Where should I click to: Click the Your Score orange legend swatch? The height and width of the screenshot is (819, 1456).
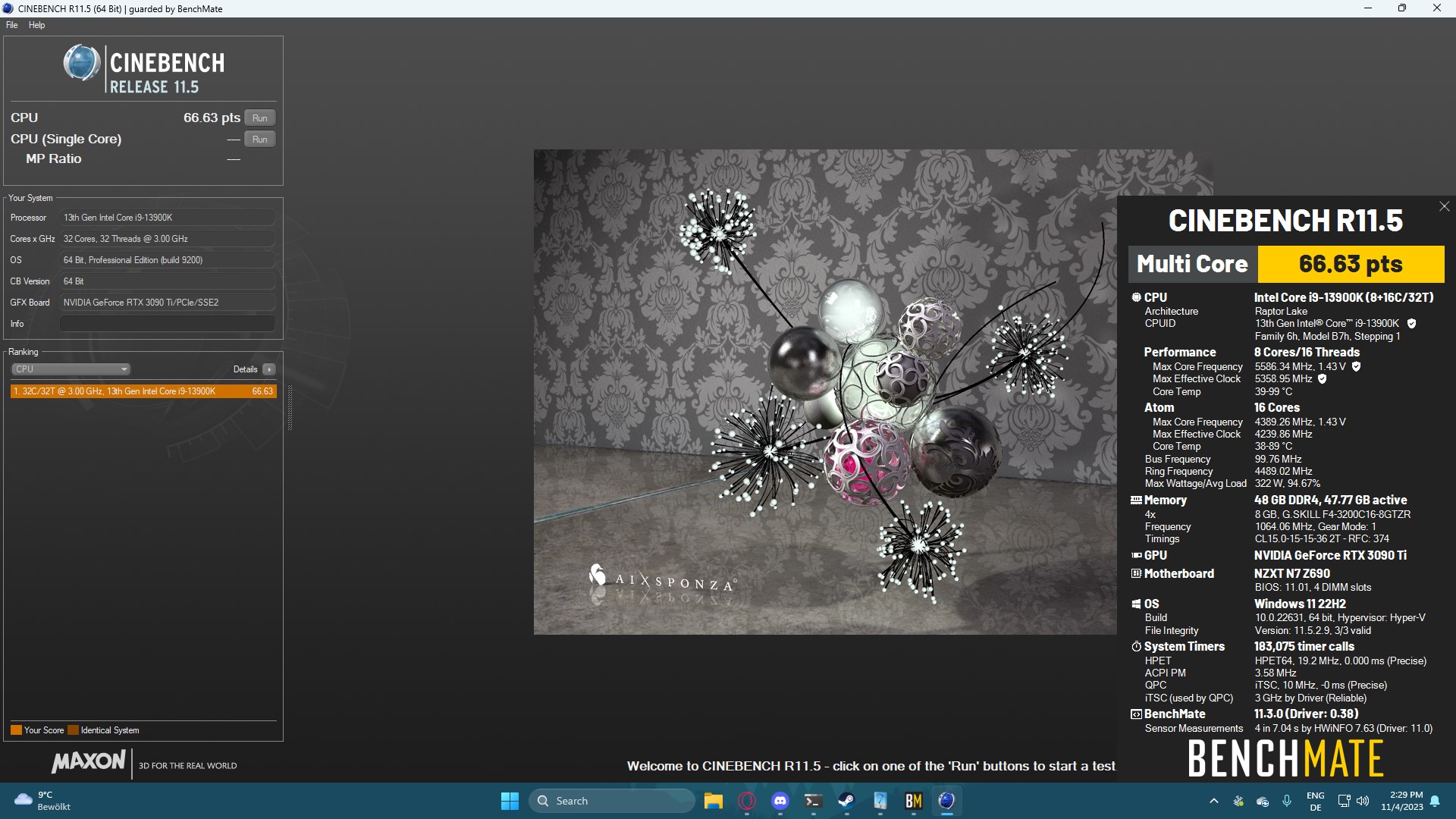pyautogui.click(x=16, y=730)
